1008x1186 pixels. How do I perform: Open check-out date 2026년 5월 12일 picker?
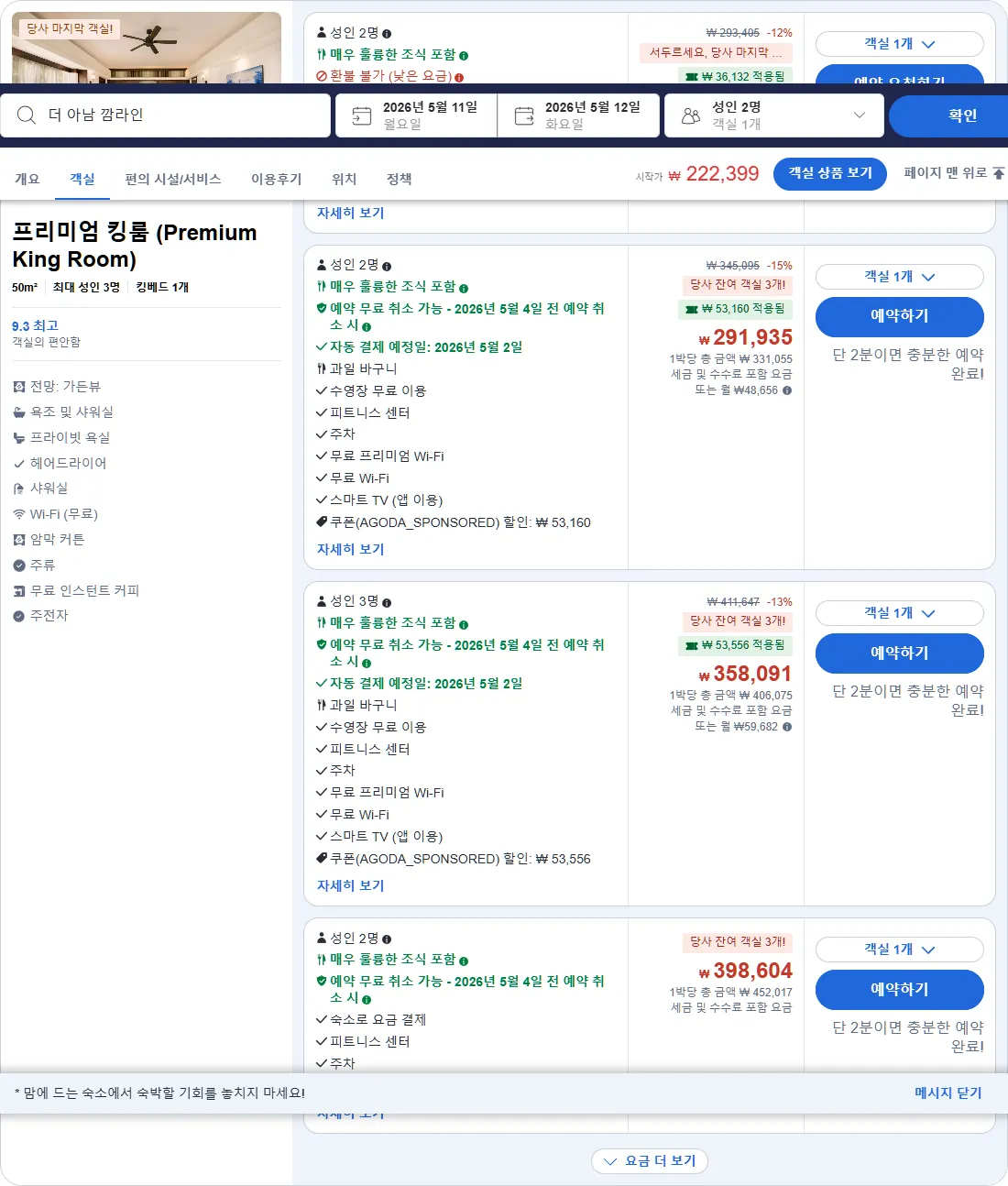(578, 115)
